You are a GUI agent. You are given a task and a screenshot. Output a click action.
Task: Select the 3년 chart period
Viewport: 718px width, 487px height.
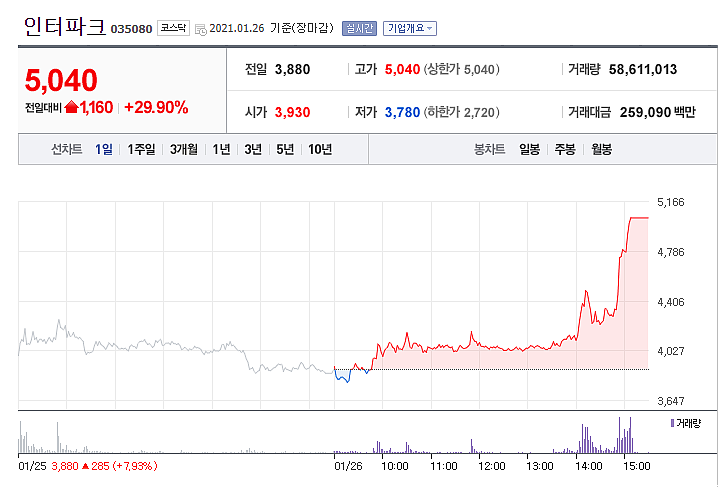pos(253,149)
